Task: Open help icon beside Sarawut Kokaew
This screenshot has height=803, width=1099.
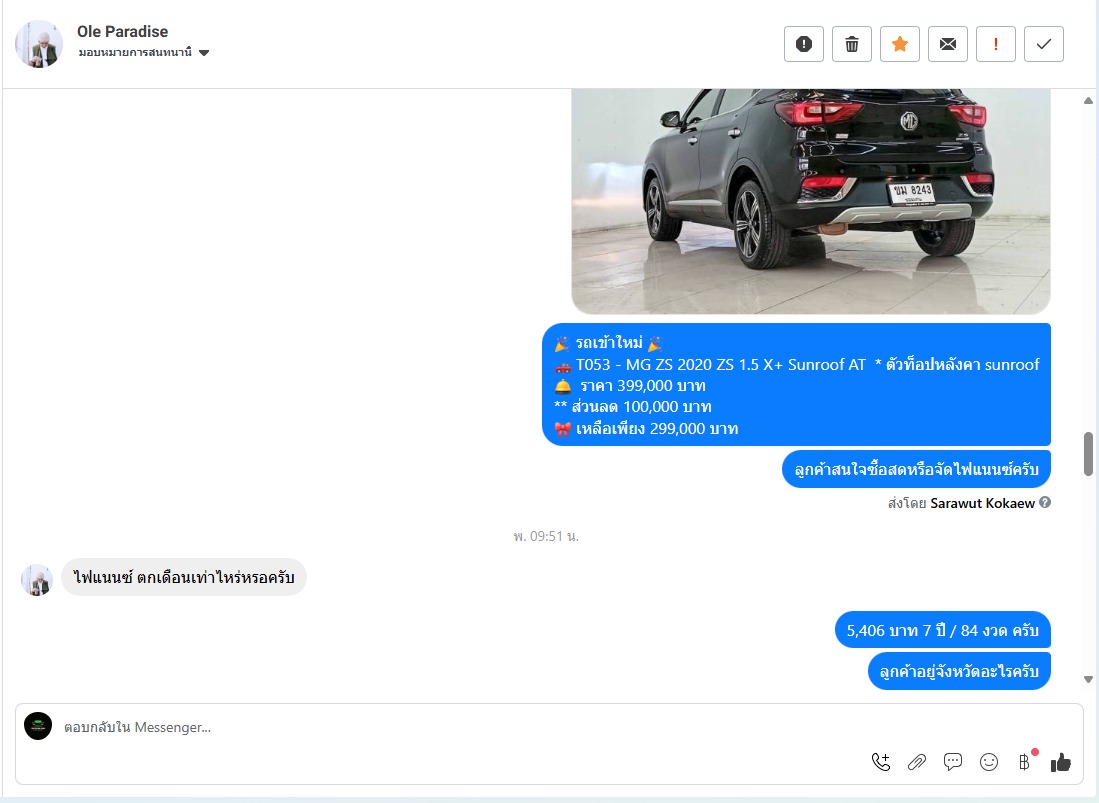Action: (1044, 502)
